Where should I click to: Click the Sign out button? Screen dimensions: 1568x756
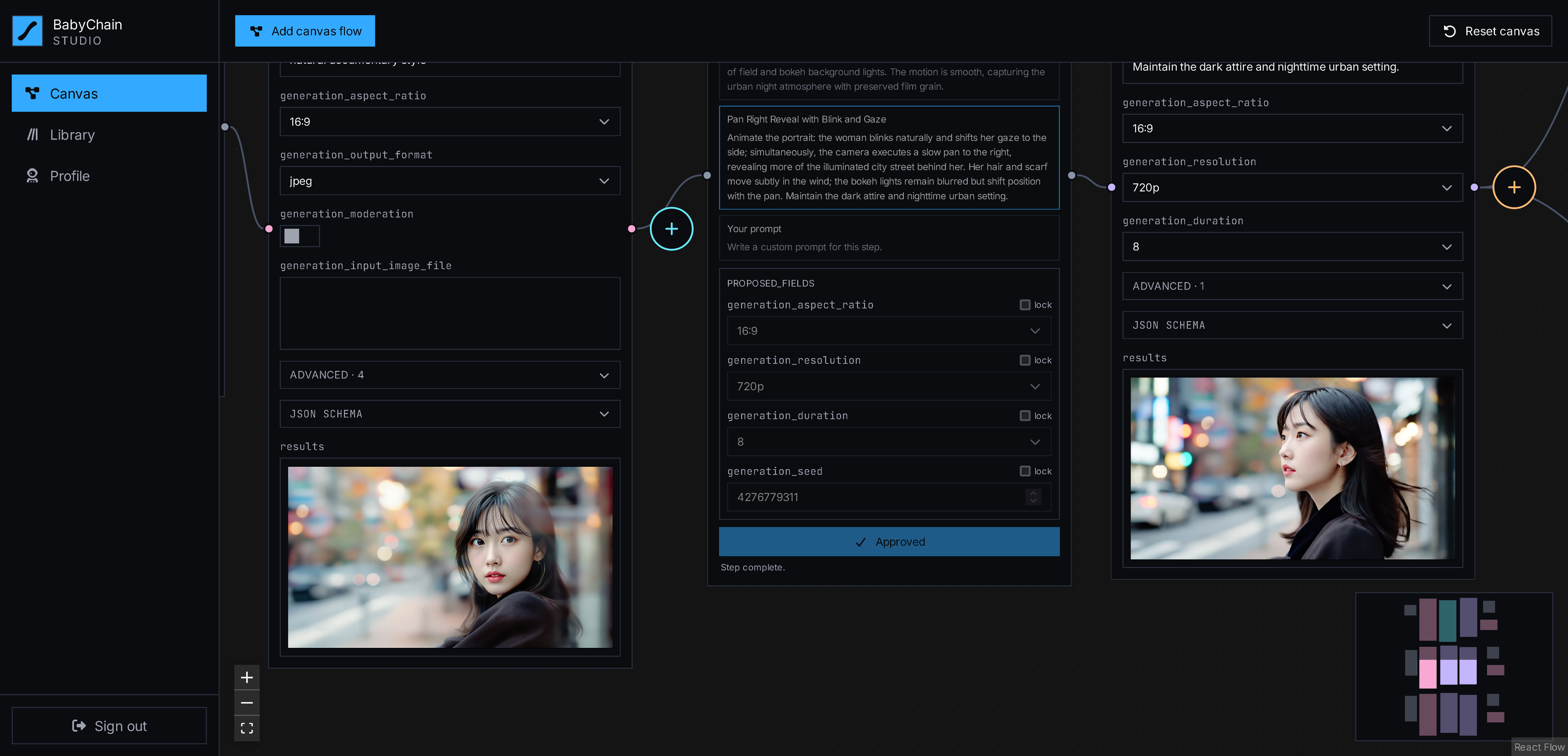click(x=109, y=726)
